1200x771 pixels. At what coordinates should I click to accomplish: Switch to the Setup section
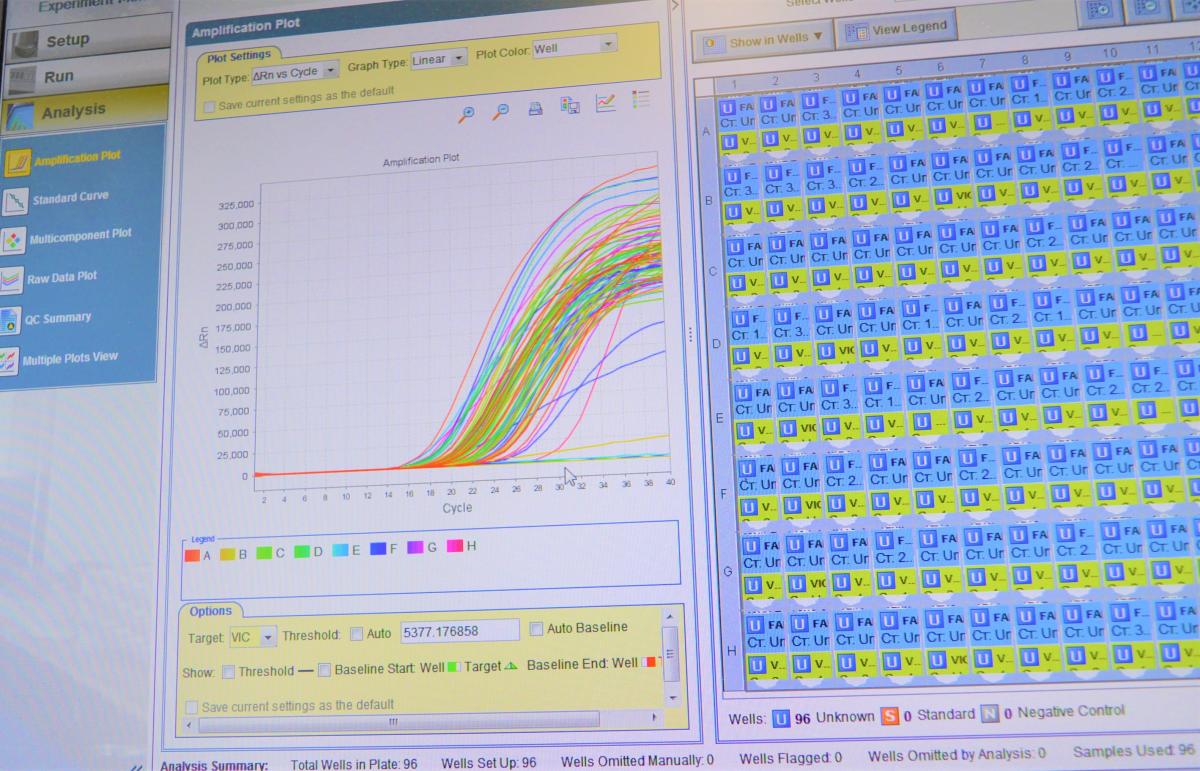tap(67, 41)
